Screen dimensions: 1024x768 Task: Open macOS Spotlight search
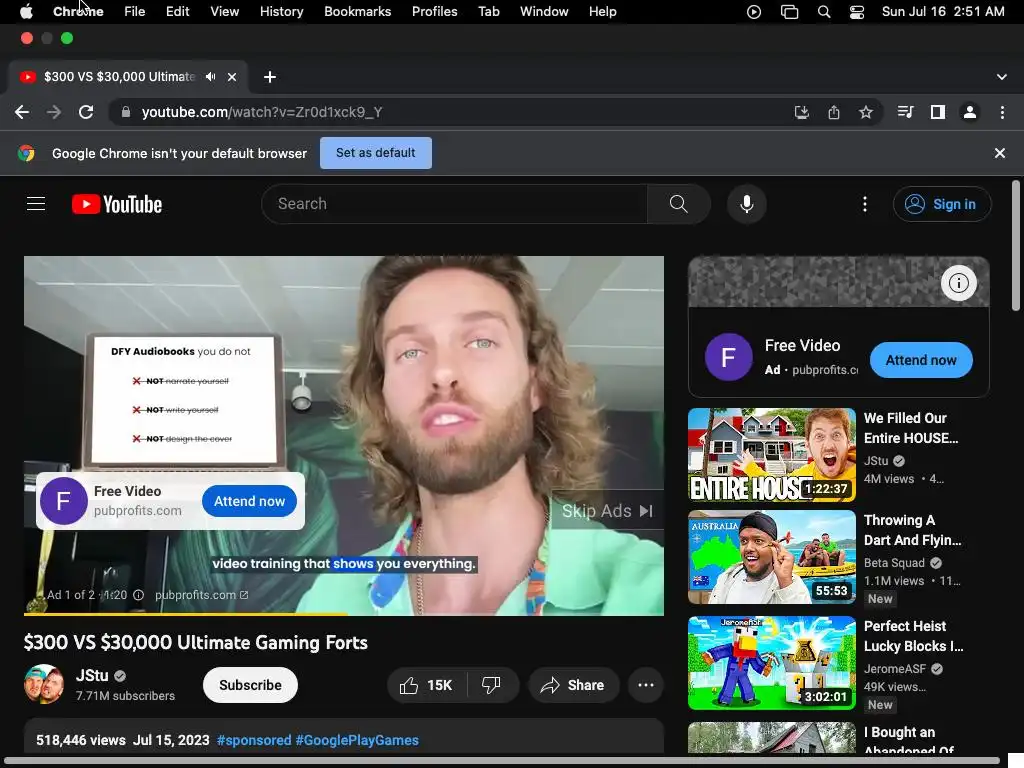pyautogui.click(x=824, y=12)
